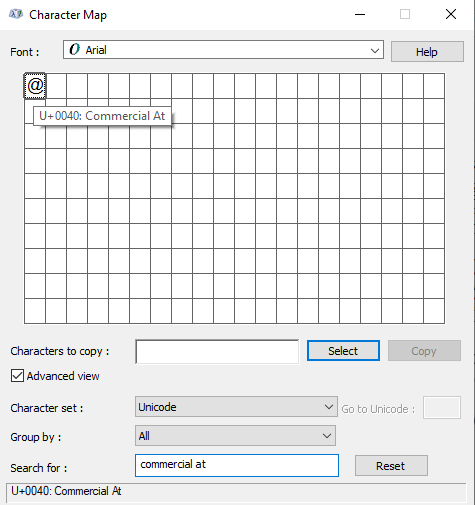
Task: Click the Characters to copy field
Action: coord(217,351)
